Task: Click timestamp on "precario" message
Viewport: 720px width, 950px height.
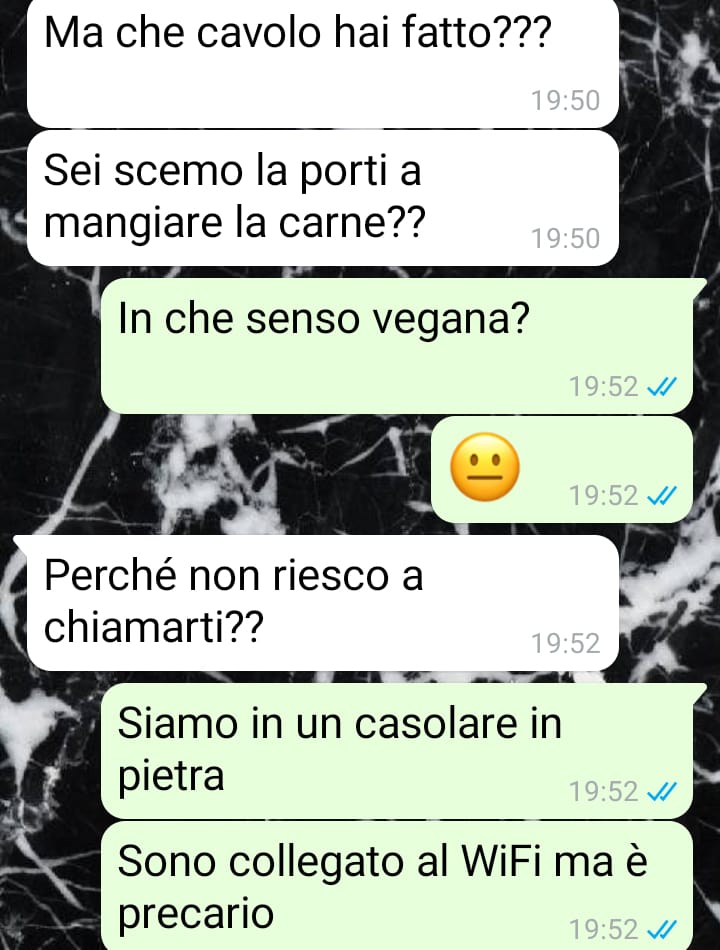Action: click(x=604, y=929)
